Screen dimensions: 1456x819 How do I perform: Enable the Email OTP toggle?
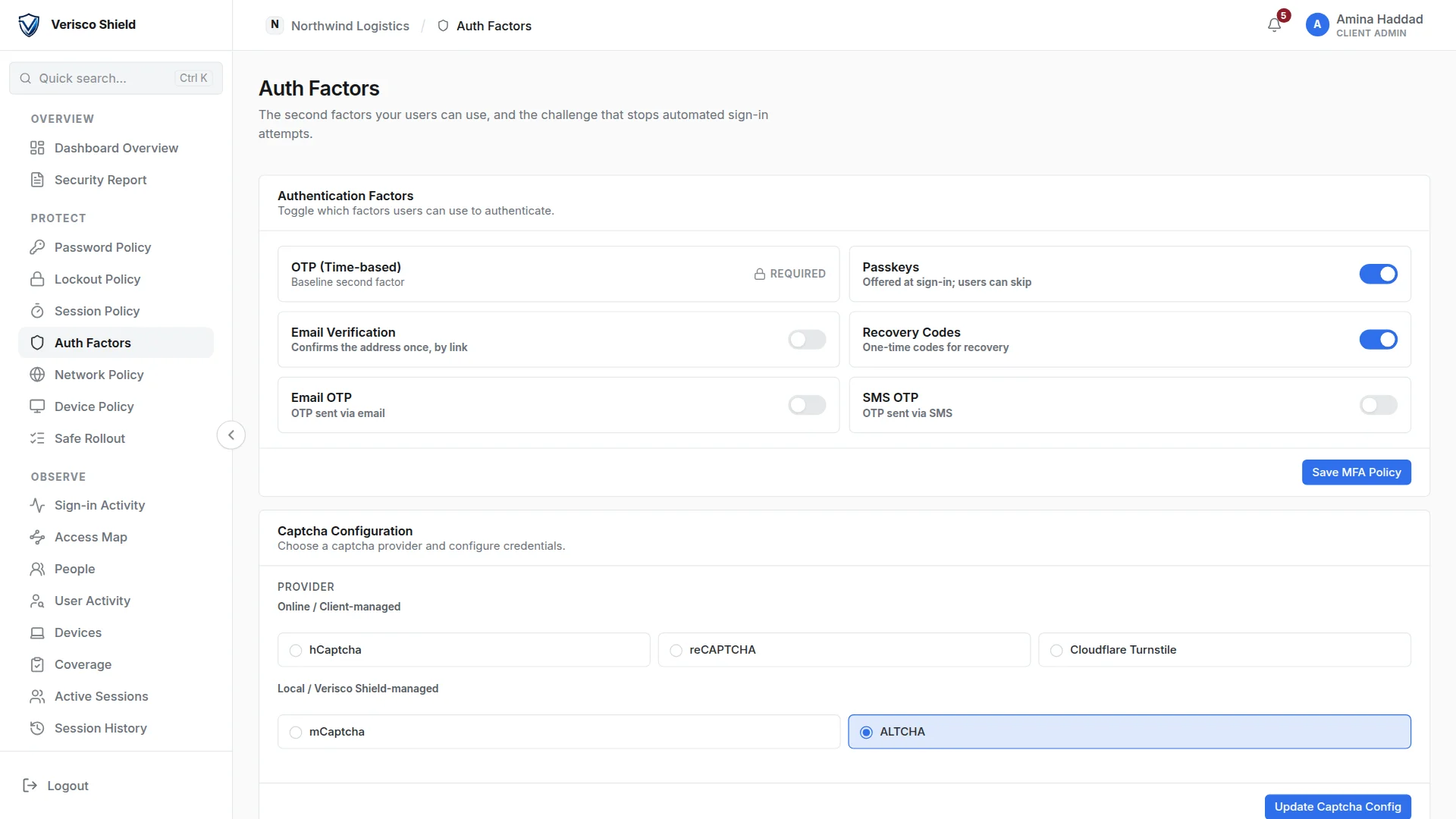point(807,405)
